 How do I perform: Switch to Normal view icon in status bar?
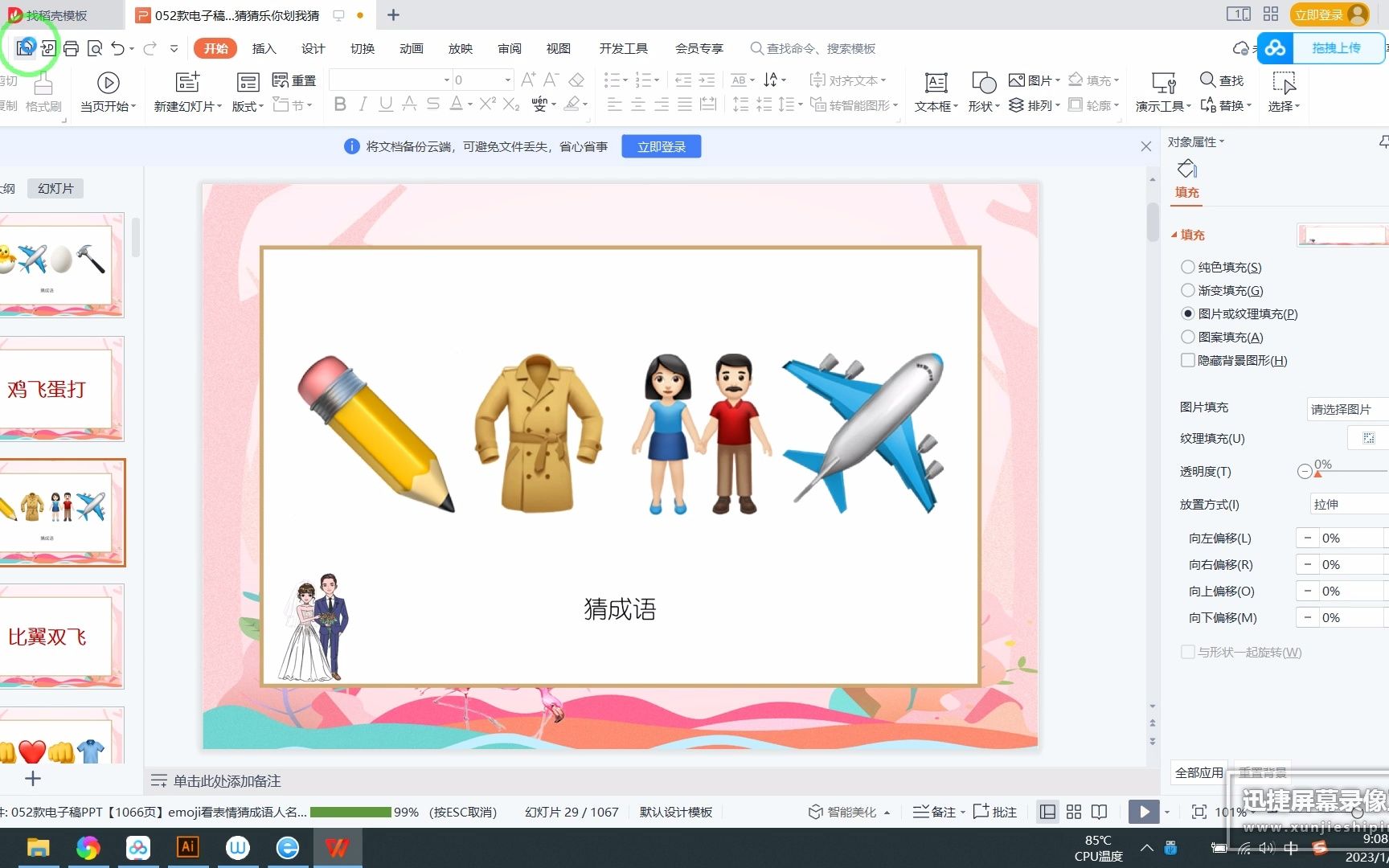tap(1047, 812)
